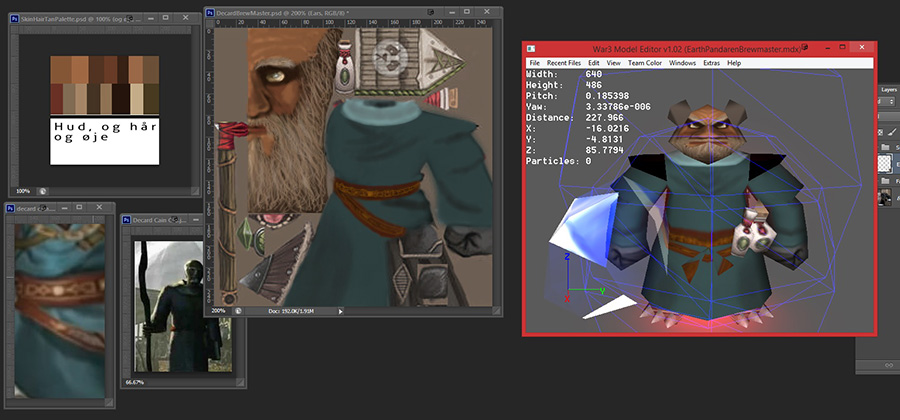Open the Extras menu in War3 Model Editor
Image resolution: width=900 pixels, height=420 pixels.
(712, 63)
